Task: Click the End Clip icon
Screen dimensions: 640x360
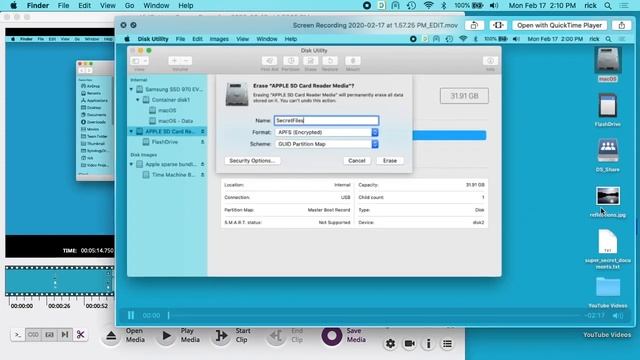Action: (x=276, y=336)
